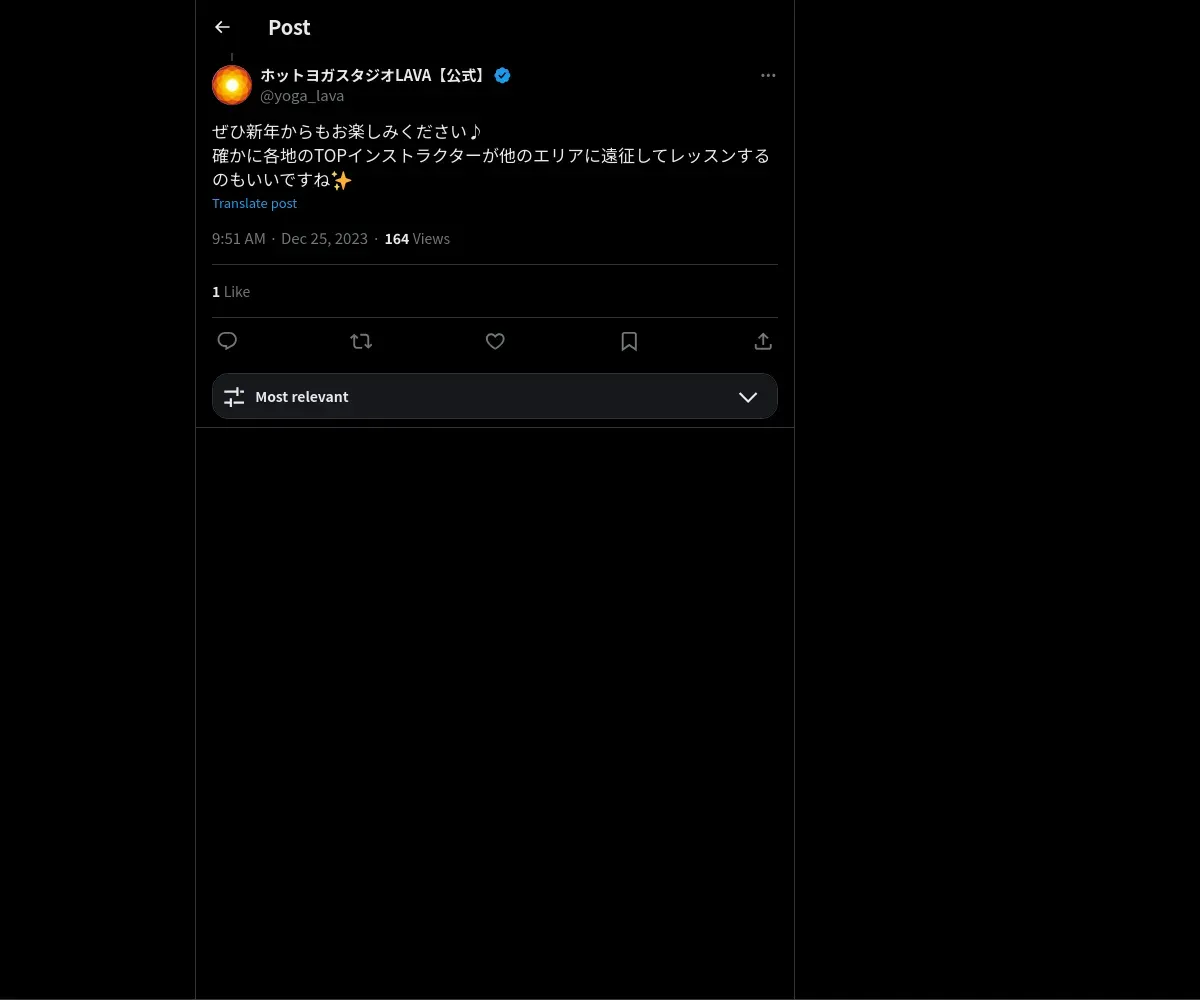
Task: Open the ホットヨガスタジオLAVA display name
Action: (x=374, y=75)
